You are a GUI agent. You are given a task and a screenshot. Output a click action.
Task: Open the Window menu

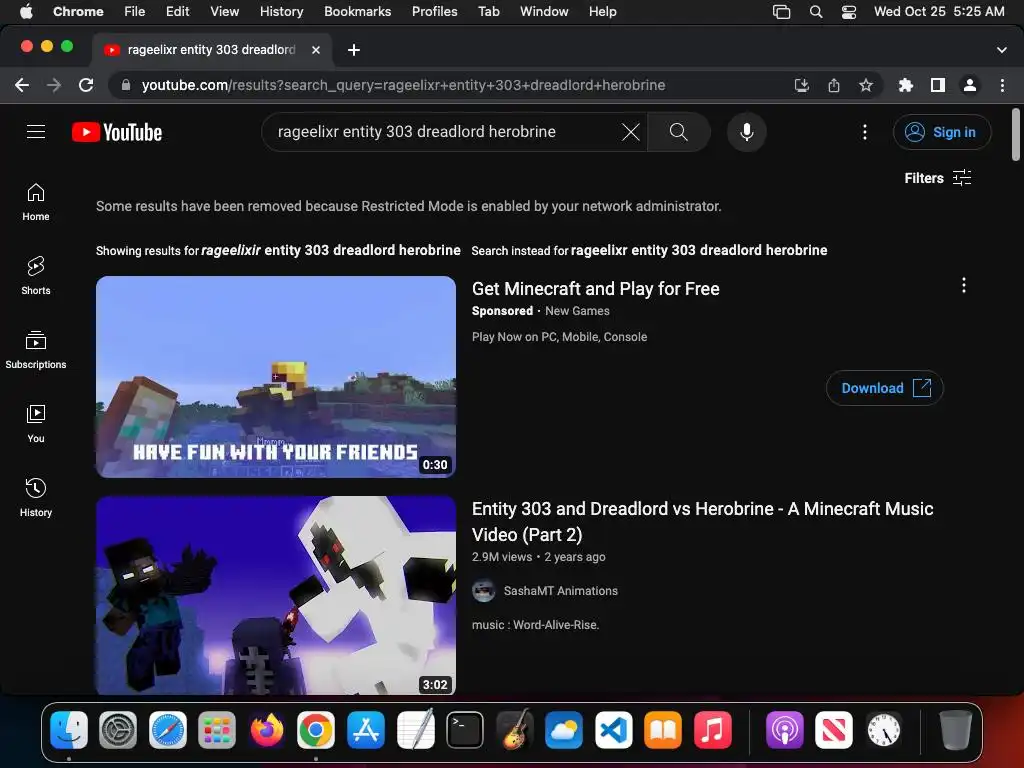[544, 12]
